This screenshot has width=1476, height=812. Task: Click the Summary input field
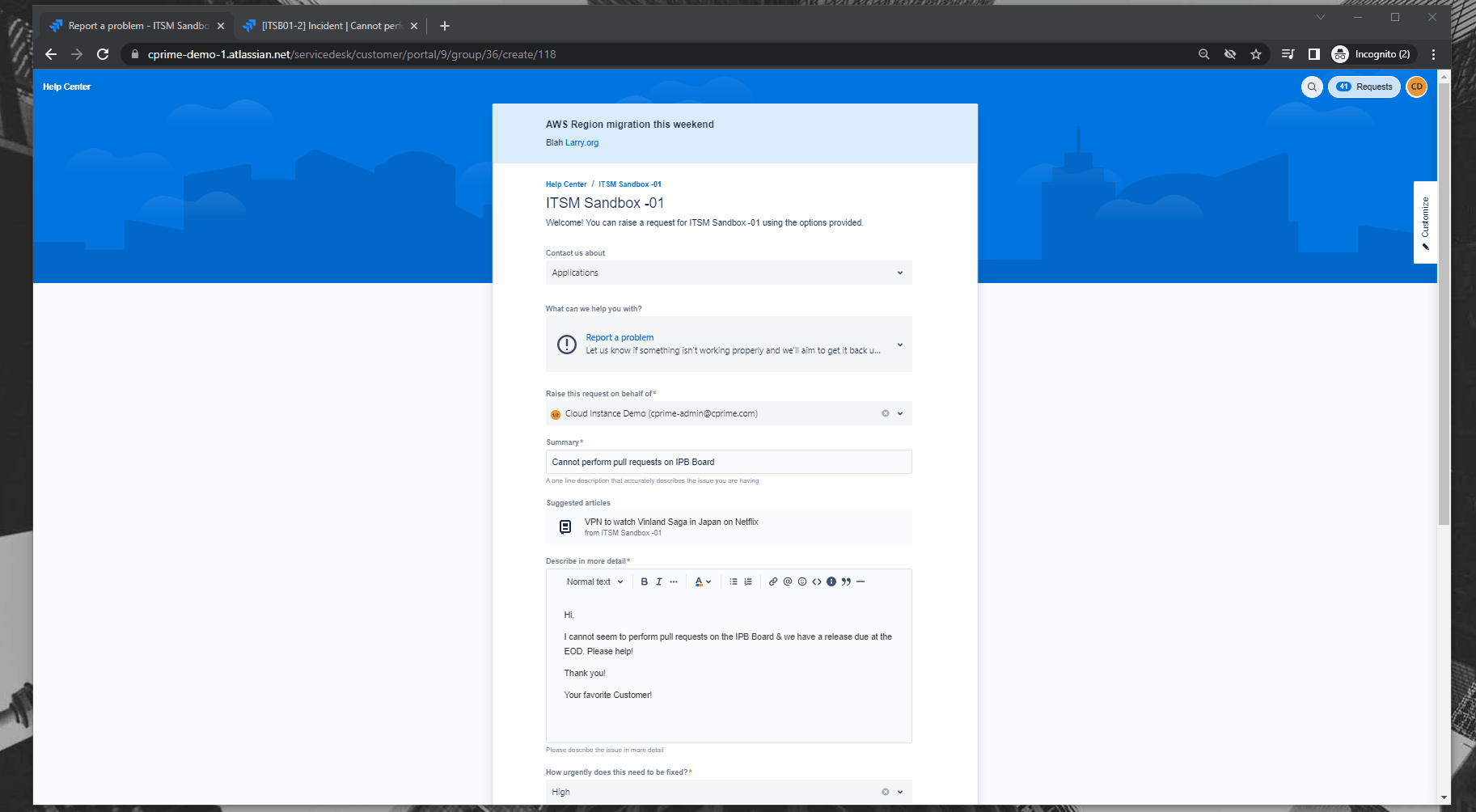pos(729,462)
